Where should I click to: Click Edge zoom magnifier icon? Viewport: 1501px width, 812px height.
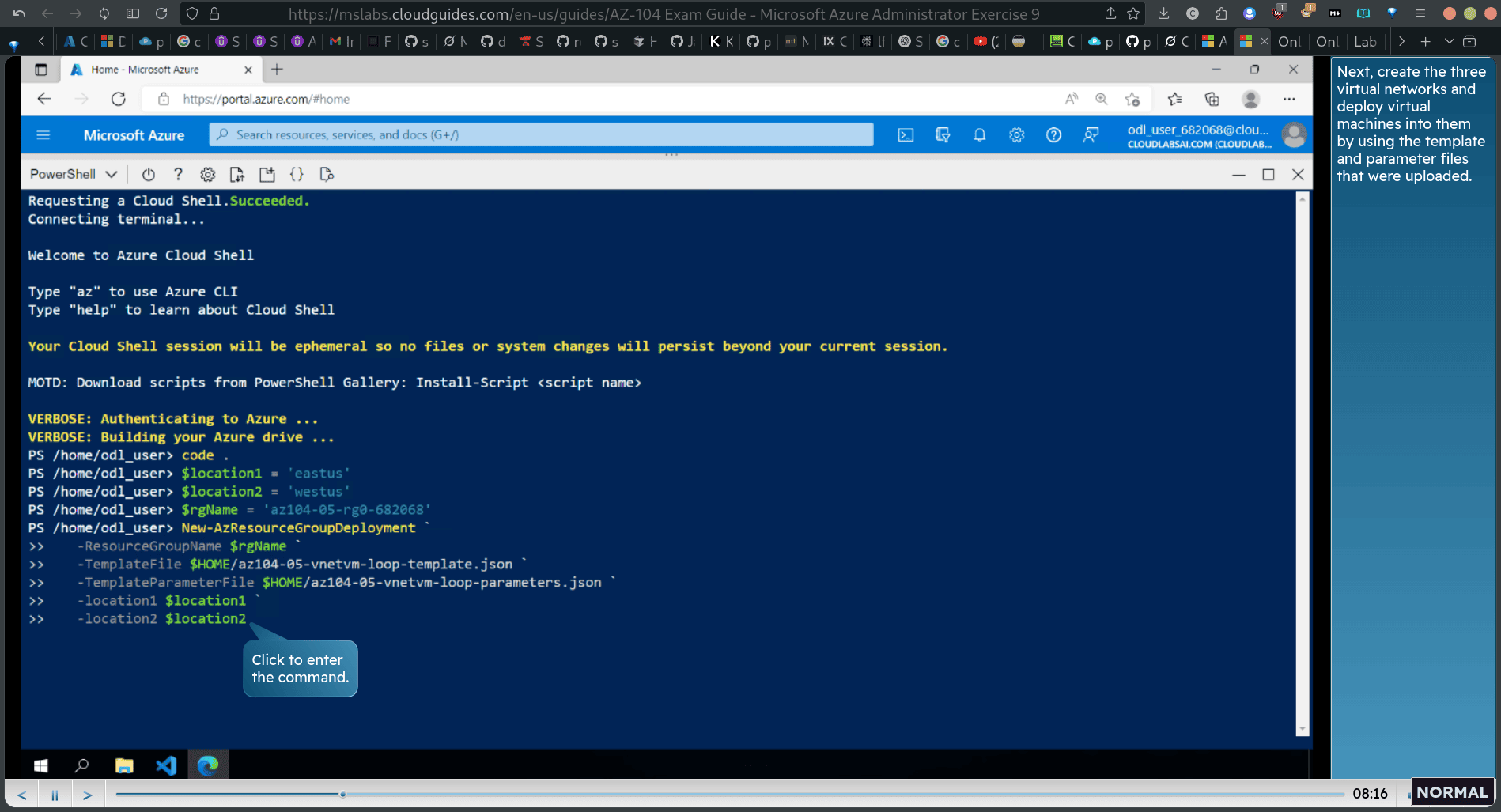[1101, 99]
